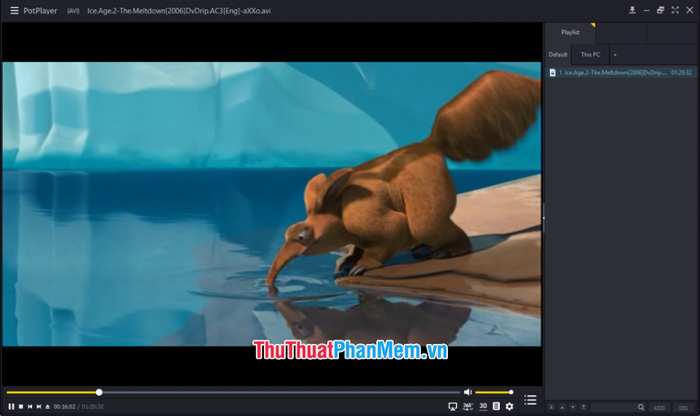Add a new playlist with plus tab
This screenshot has height=416, width=700.
click(615, 55)
